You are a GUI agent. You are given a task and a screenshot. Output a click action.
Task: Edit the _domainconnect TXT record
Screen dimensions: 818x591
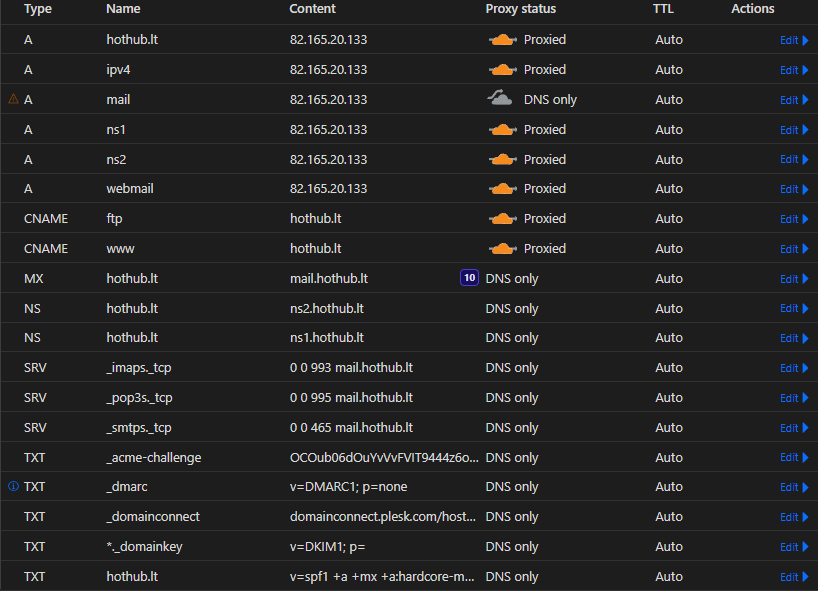794,517
